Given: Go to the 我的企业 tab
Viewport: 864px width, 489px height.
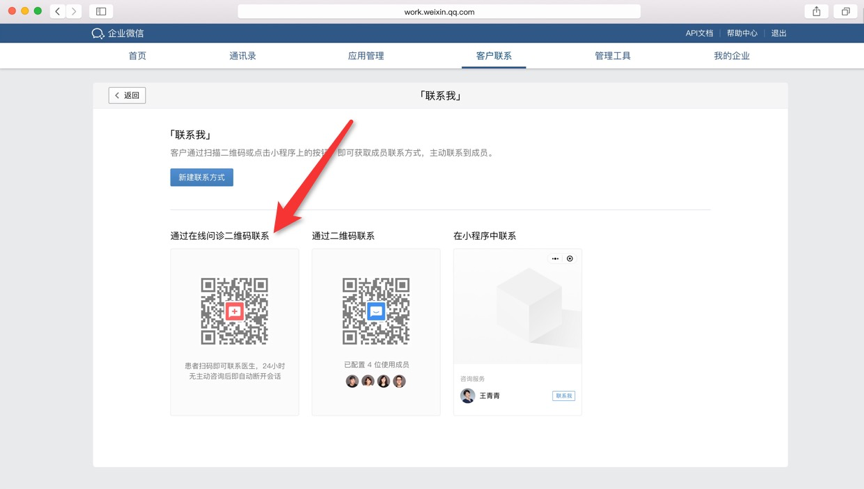Looking at the screenshot, I should 732,56.
